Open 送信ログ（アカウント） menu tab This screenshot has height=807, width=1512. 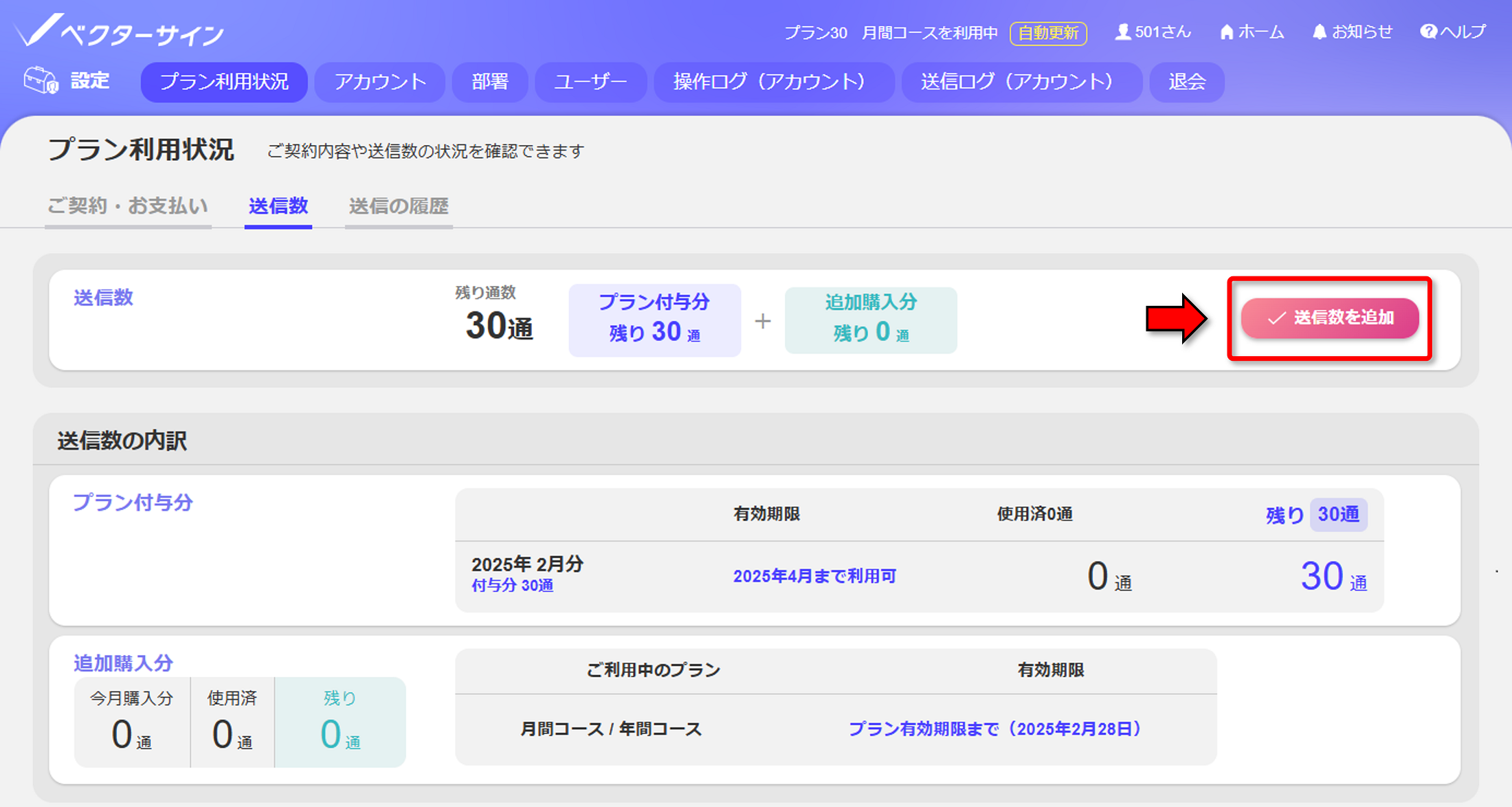click(x=1022, y=82)
